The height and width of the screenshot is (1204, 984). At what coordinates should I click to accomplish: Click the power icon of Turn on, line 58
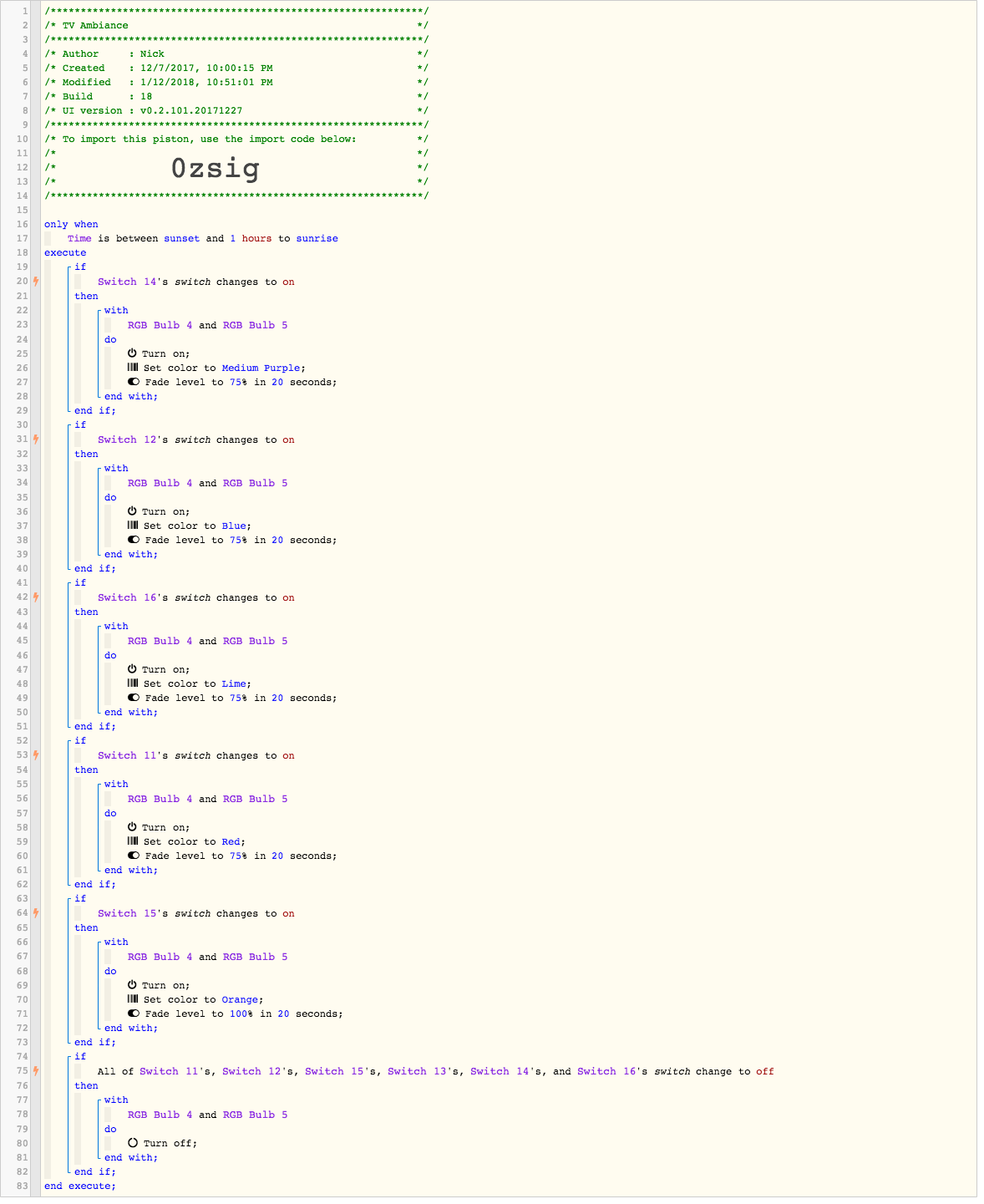pyautogui.click(x=132, y=827)
